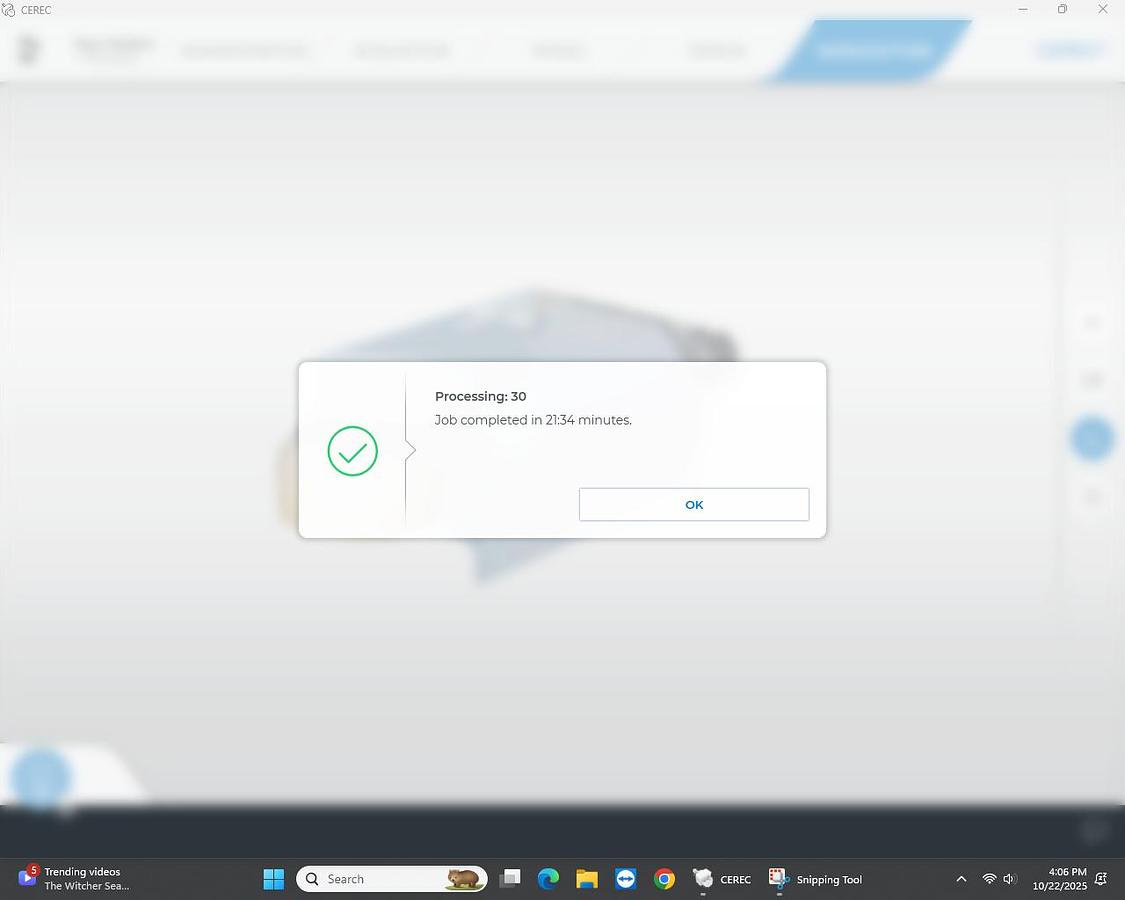1125x900 pixels.
Task: Open the Wi-Fi network settings icon
Action: coord(989,879)
